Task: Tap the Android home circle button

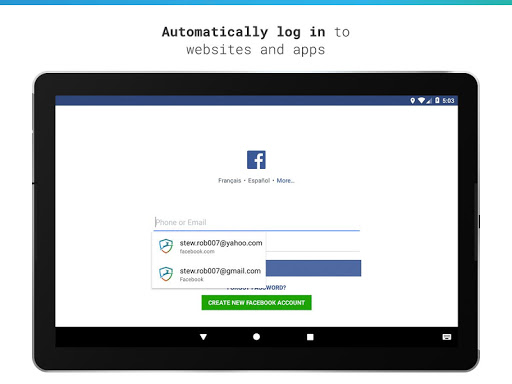Action: point(256,337)
